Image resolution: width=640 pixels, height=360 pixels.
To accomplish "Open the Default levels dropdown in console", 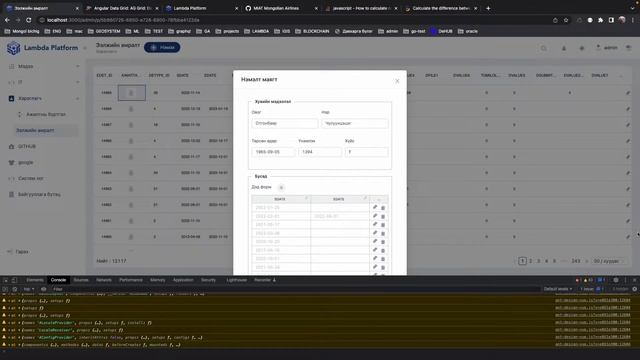I will click(558, 289).
